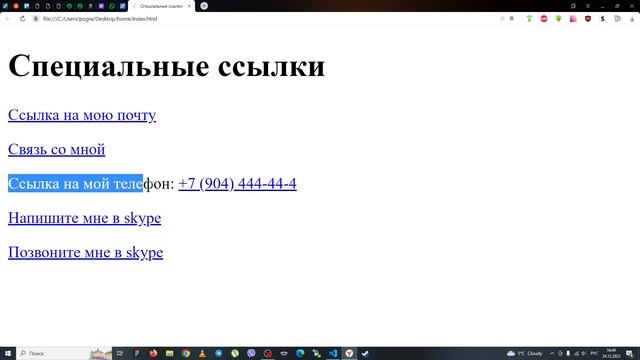Open a new tab with the plus button

pos(204,6)
